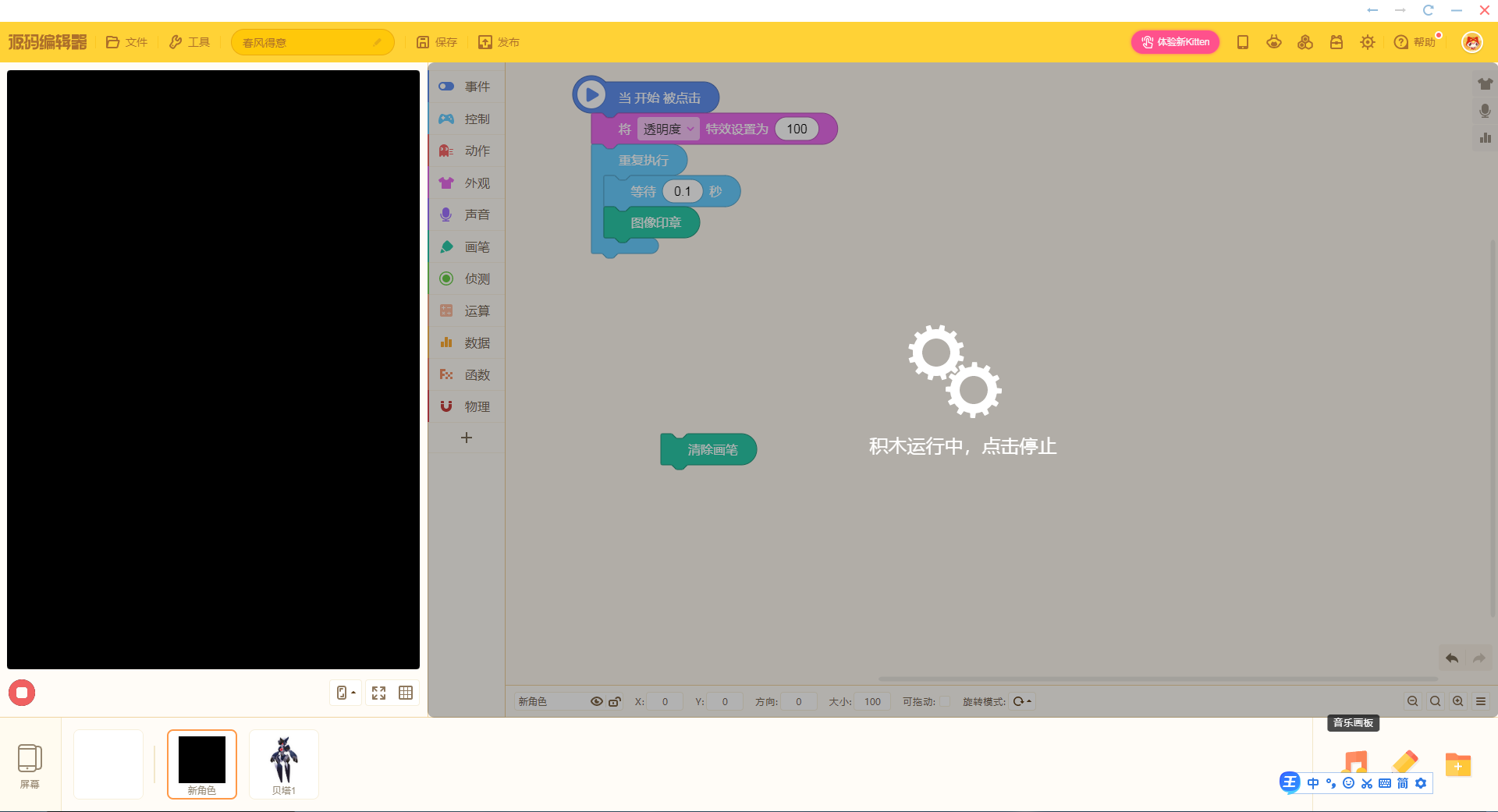Zoom in the workspace

1458,701
